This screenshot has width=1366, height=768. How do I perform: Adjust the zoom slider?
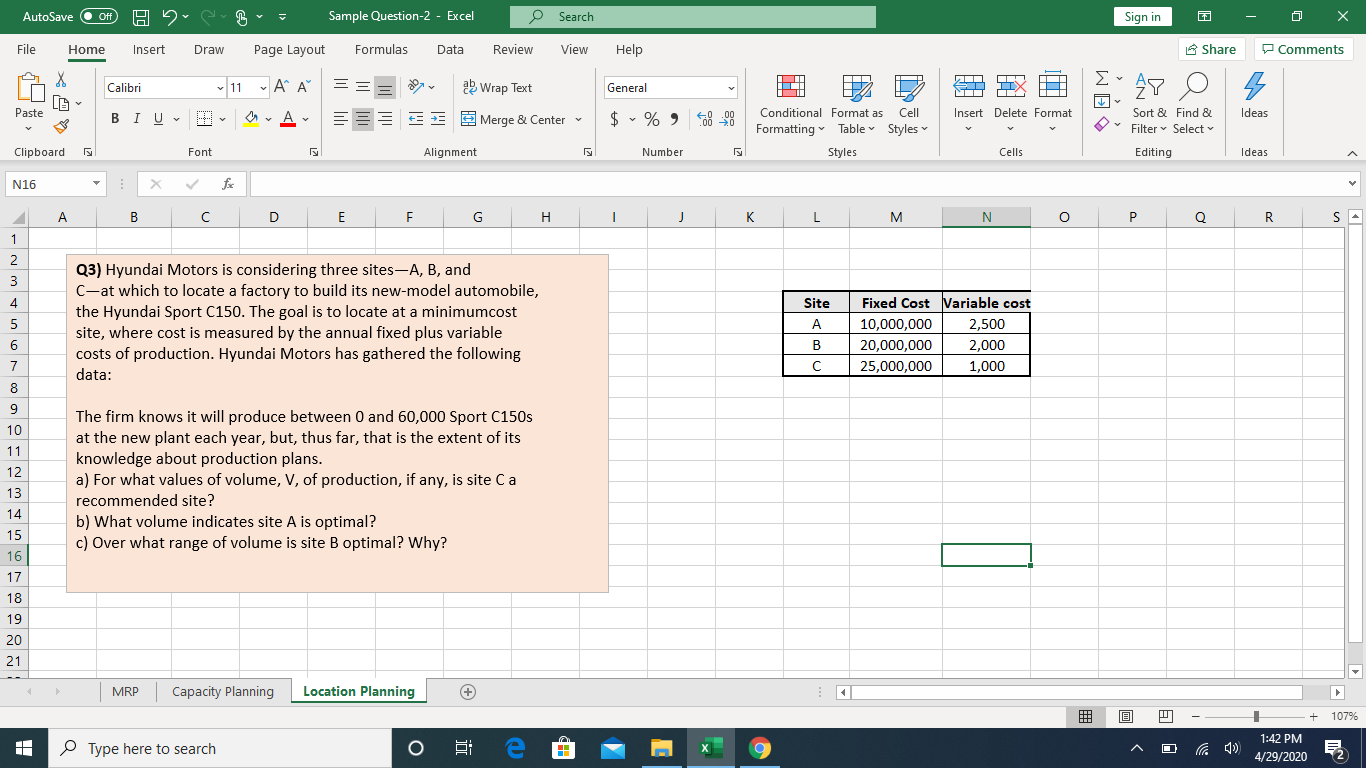1254,716
